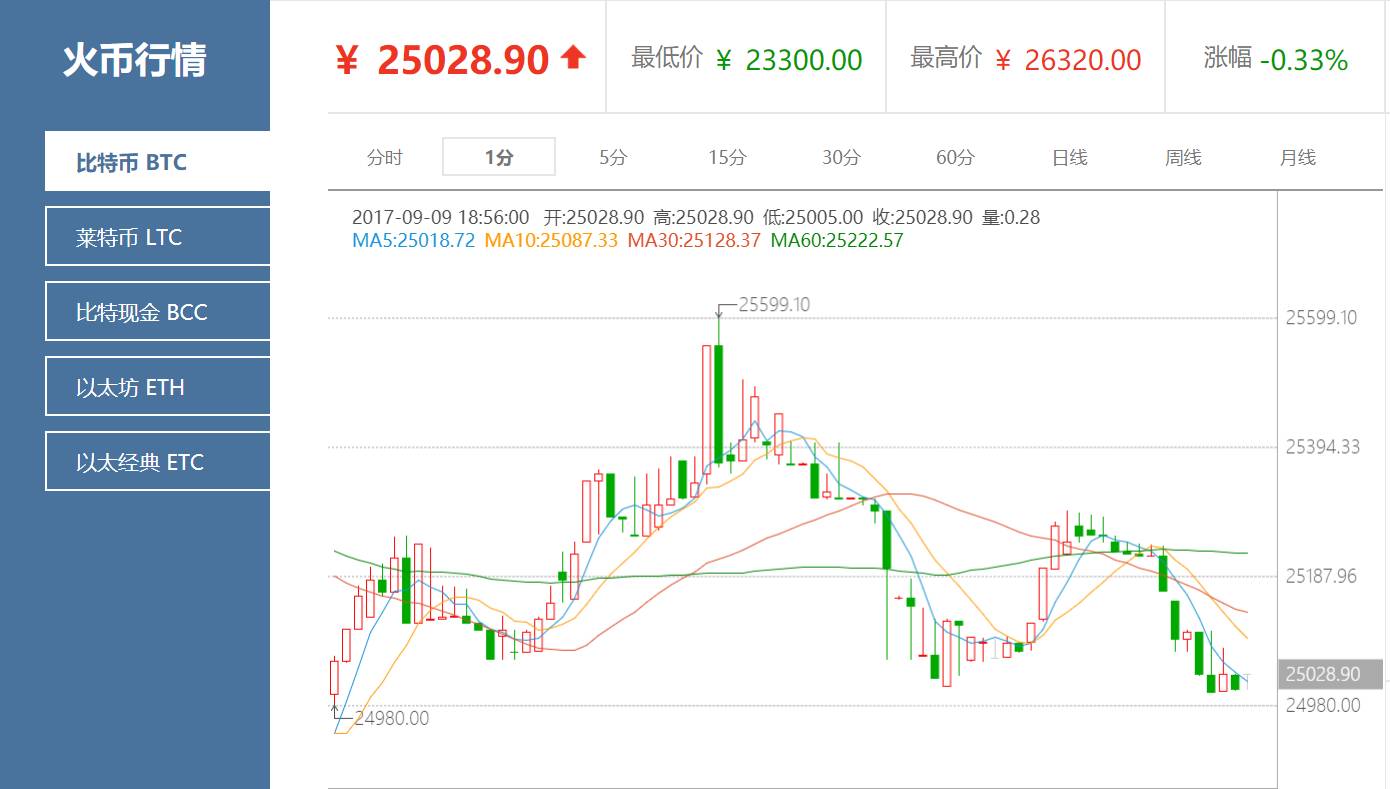Click the 量:0.28 volume readout
1390x789 pixels.
click(x=1011, y=217)
